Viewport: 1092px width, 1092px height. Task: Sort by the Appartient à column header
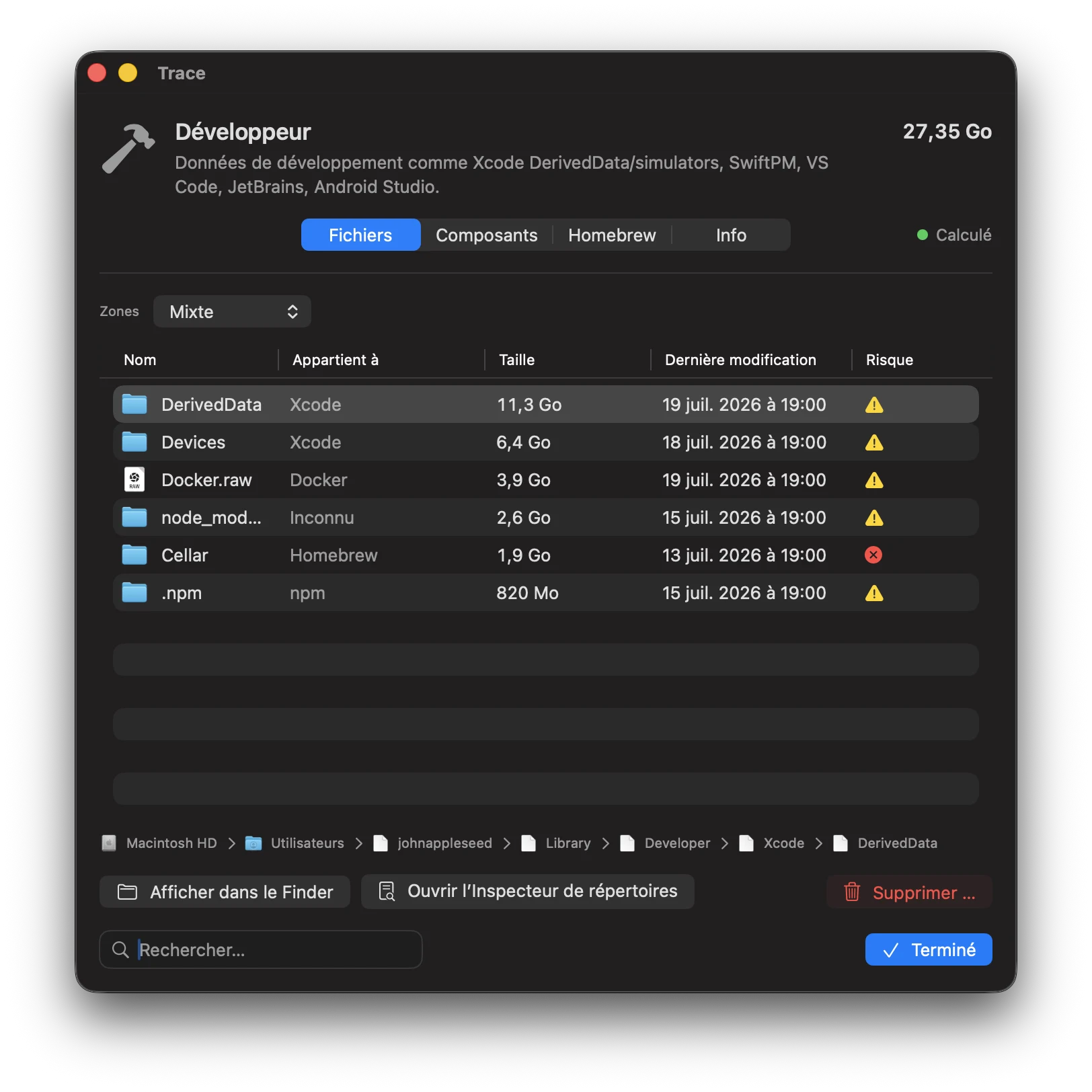coord(336,360)
